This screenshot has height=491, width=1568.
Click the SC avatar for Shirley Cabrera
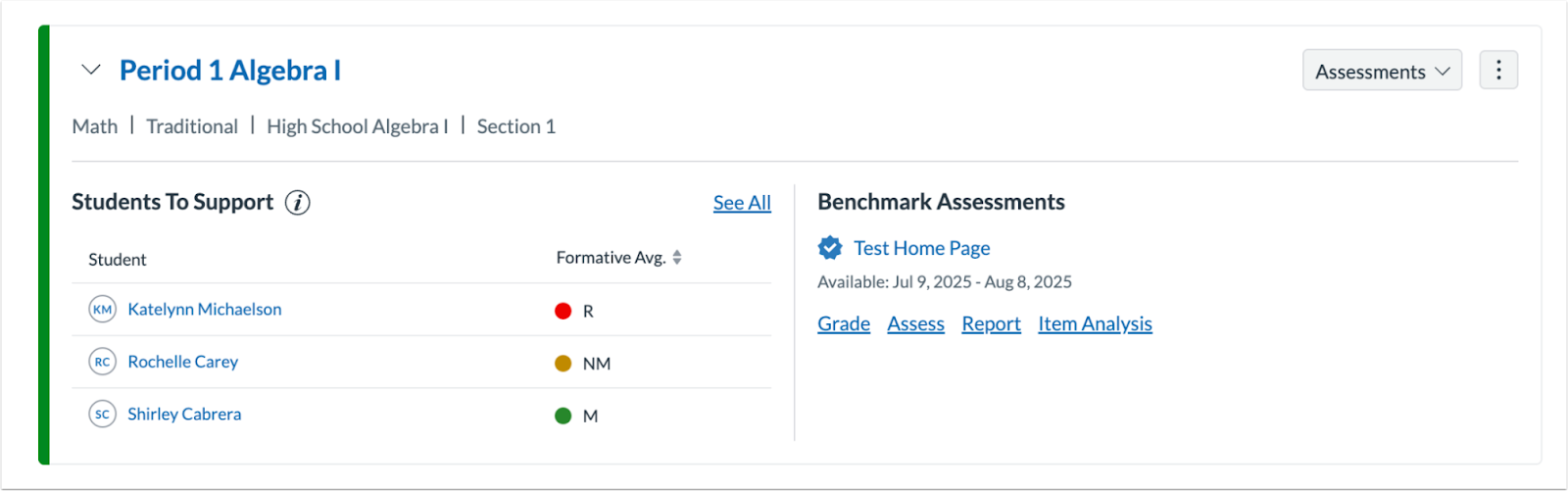click(x=102, y=415)
